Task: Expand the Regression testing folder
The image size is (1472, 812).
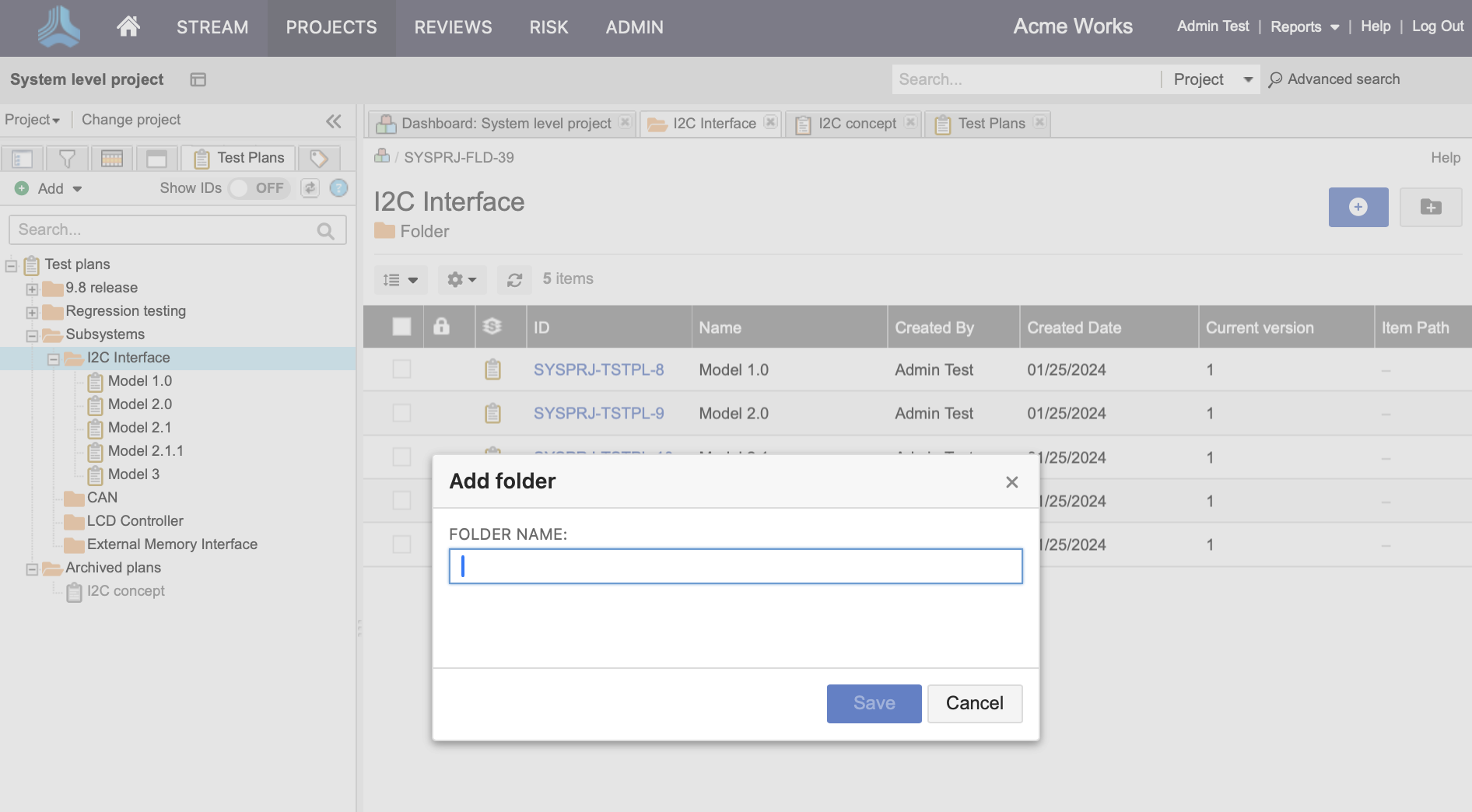Action: tap(32, 313)
